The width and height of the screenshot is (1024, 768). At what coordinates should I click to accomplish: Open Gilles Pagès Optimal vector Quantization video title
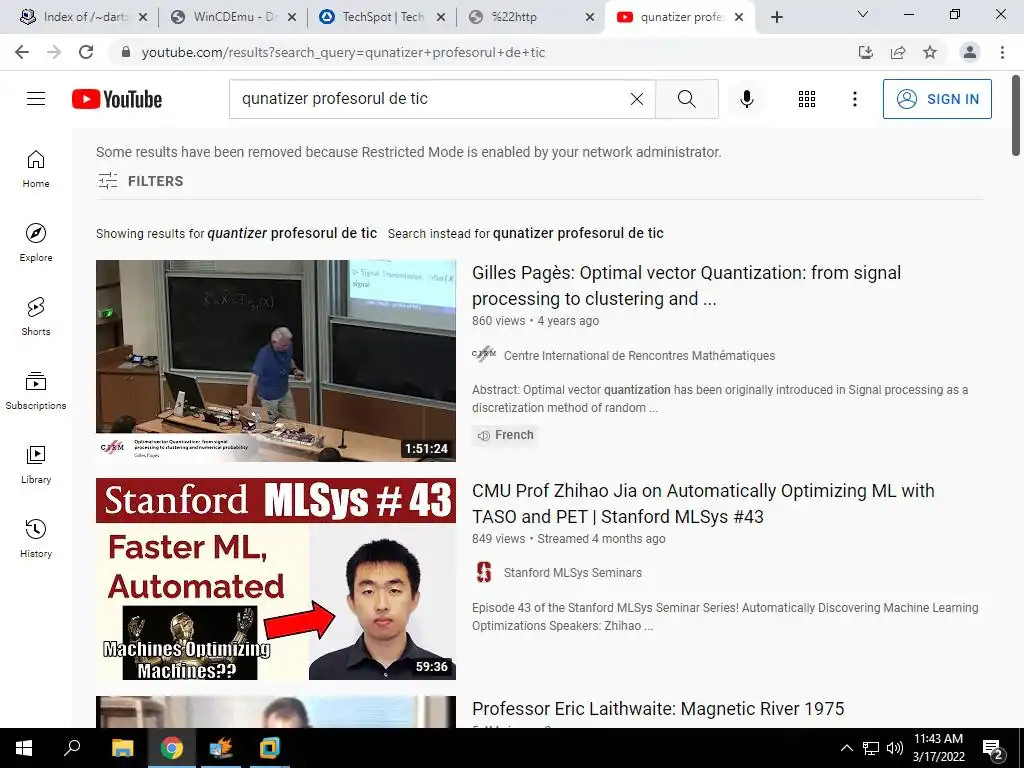(686, 285)
